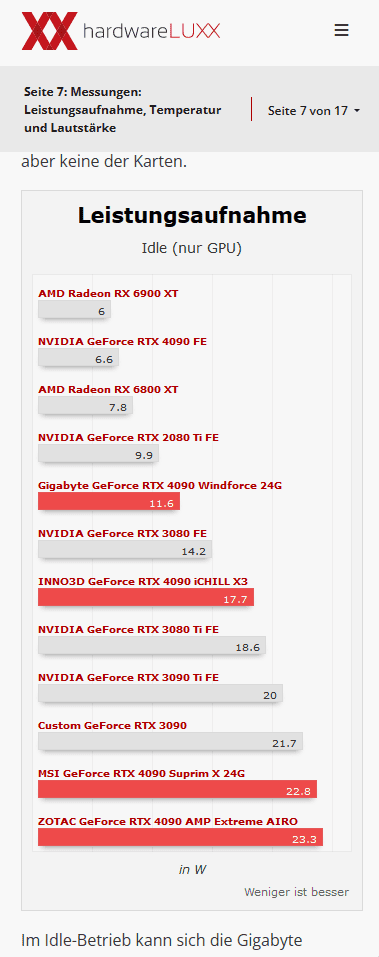Click the red MSI Suprim X bar showing 22.8
379x957 pixels.
coord(178,790)
